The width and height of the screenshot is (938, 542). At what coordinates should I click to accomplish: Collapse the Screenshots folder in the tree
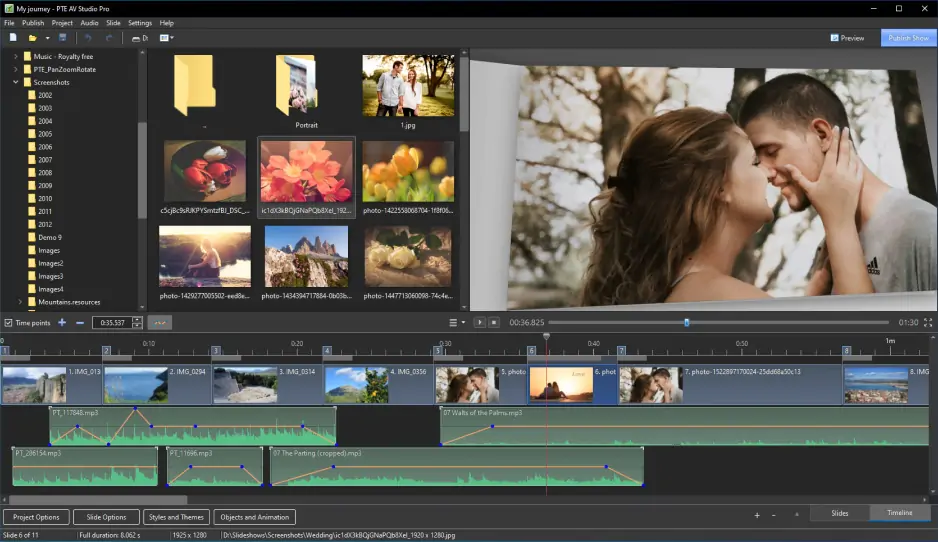(x=16, y=82)
